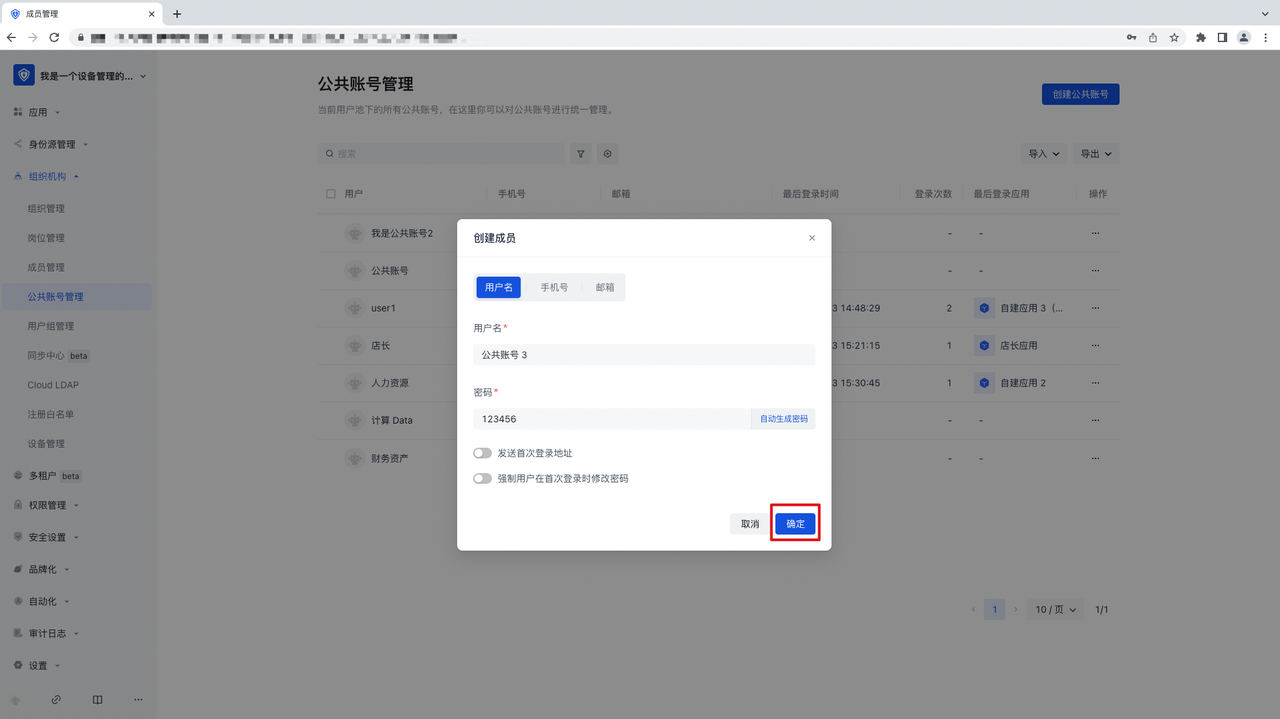
Task: Click the more options dots in sidebar footer
Action: click(x=138, y=700)
